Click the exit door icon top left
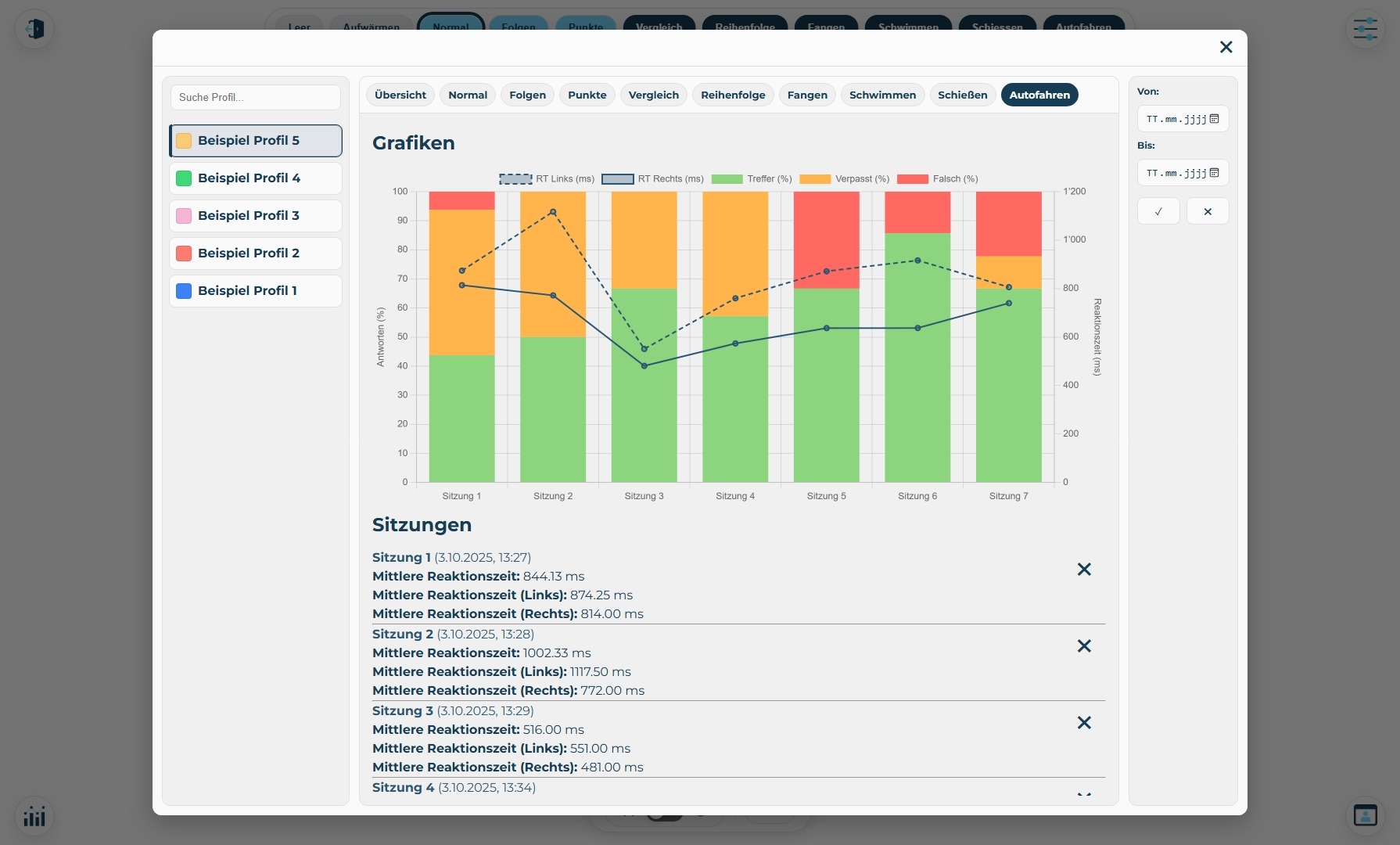This screenshot has width=1400, height=845. (x=34, y=29)
